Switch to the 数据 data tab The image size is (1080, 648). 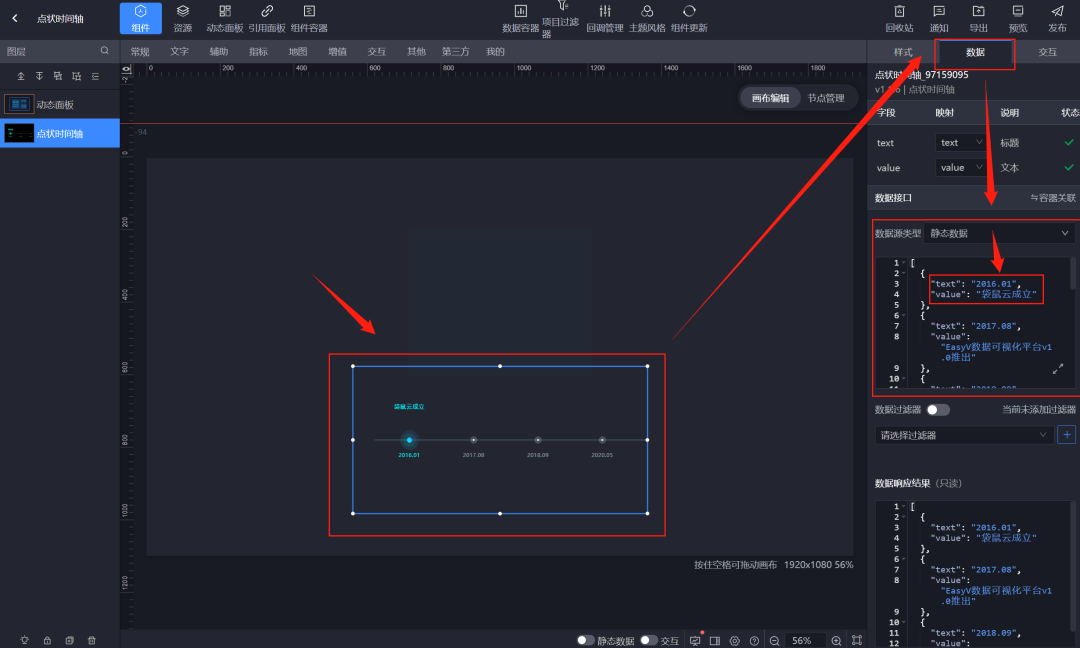975,52
